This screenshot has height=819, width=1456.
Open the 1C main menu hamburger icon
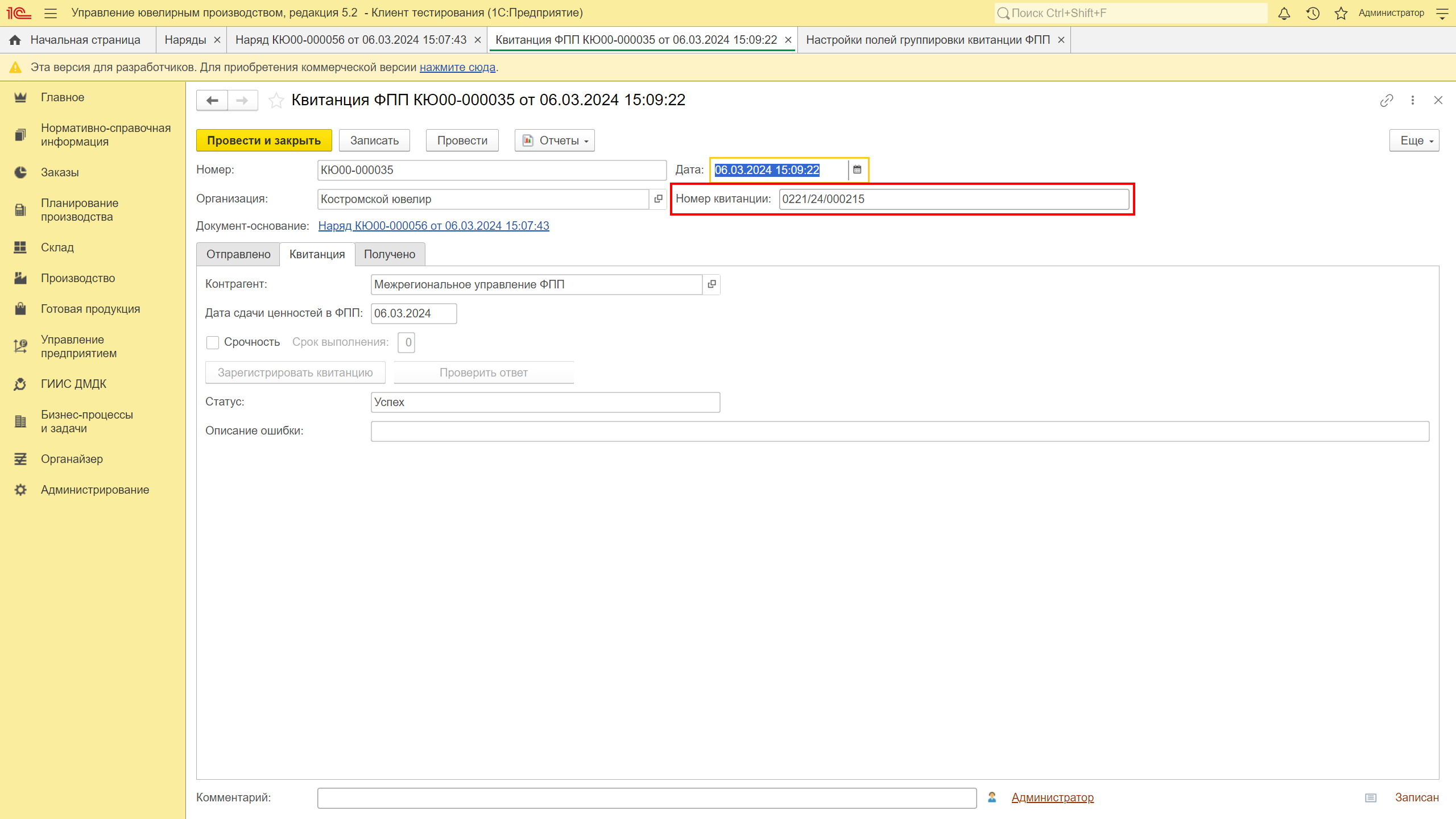pyautogui.click(x=51, y=13)
